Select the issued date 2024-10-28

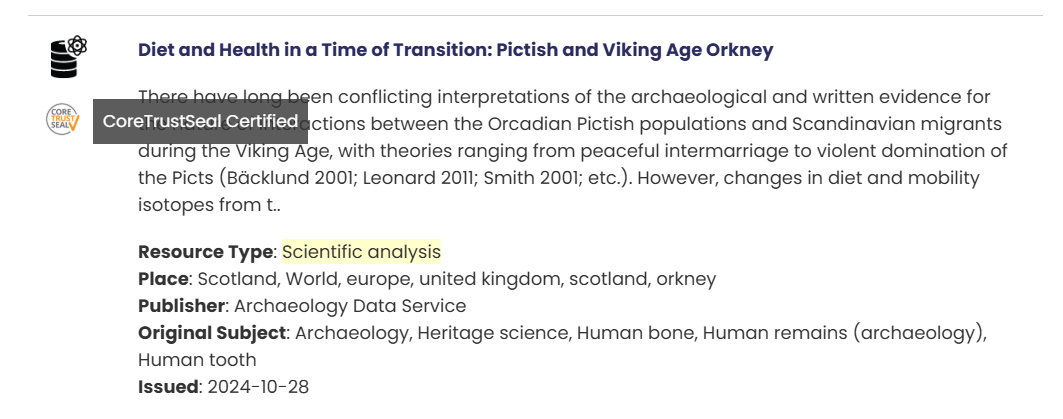tap(258, 387)
